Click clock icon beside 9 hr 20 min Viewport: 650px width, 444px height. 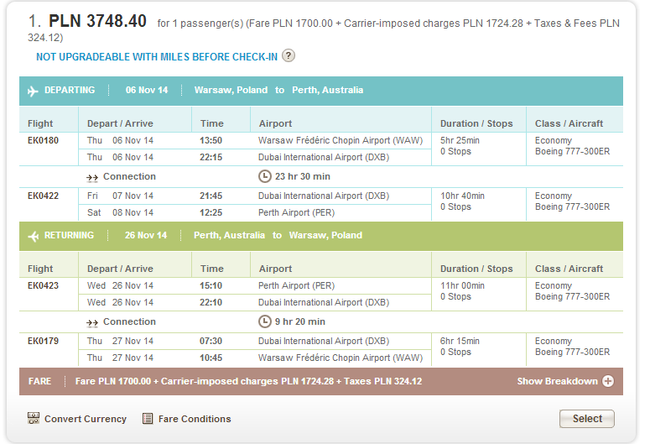point(265,322)
